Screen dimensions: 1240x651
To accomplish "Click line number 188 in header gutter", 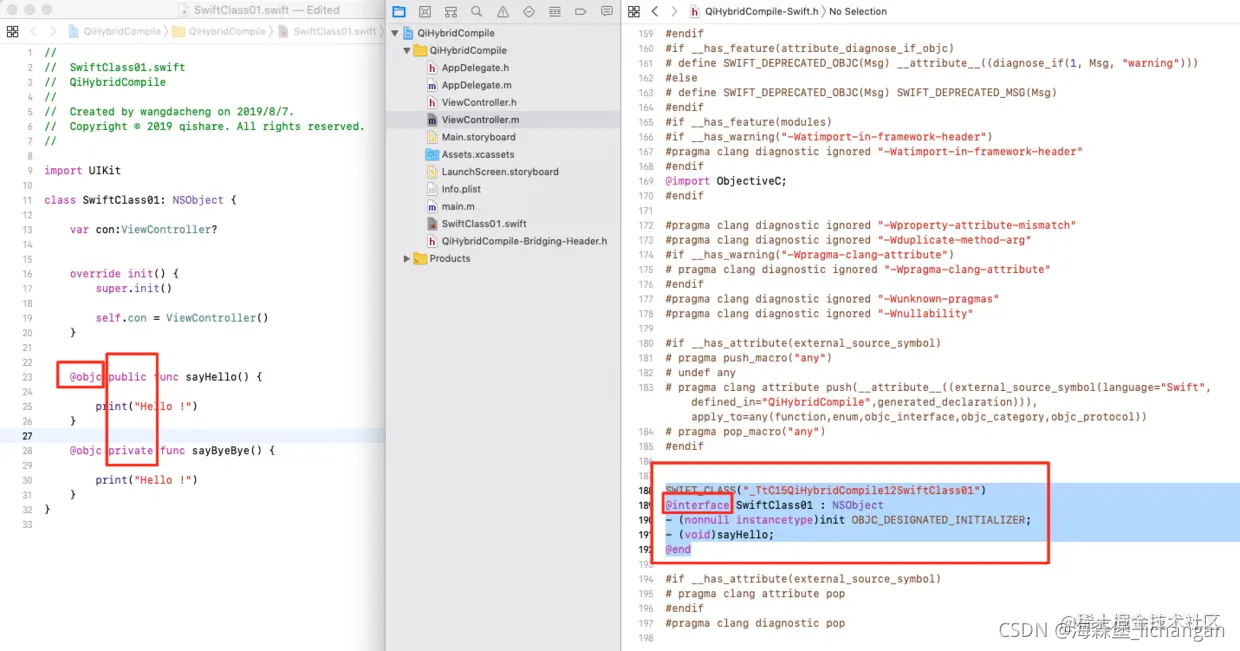I will click(x=644, y=491).
